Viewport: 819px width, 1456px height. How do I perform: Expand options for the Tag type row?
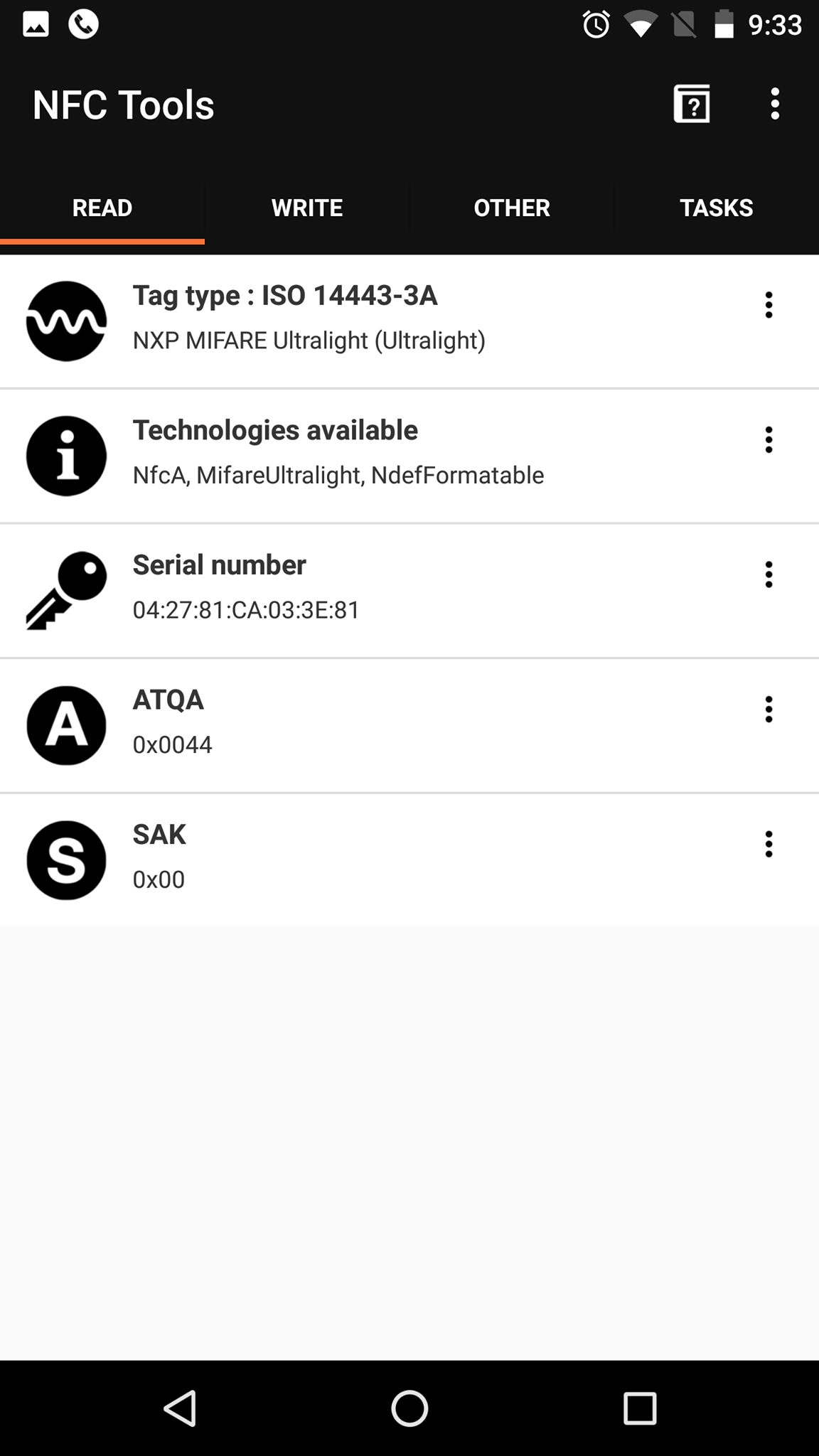click(769, 305)
